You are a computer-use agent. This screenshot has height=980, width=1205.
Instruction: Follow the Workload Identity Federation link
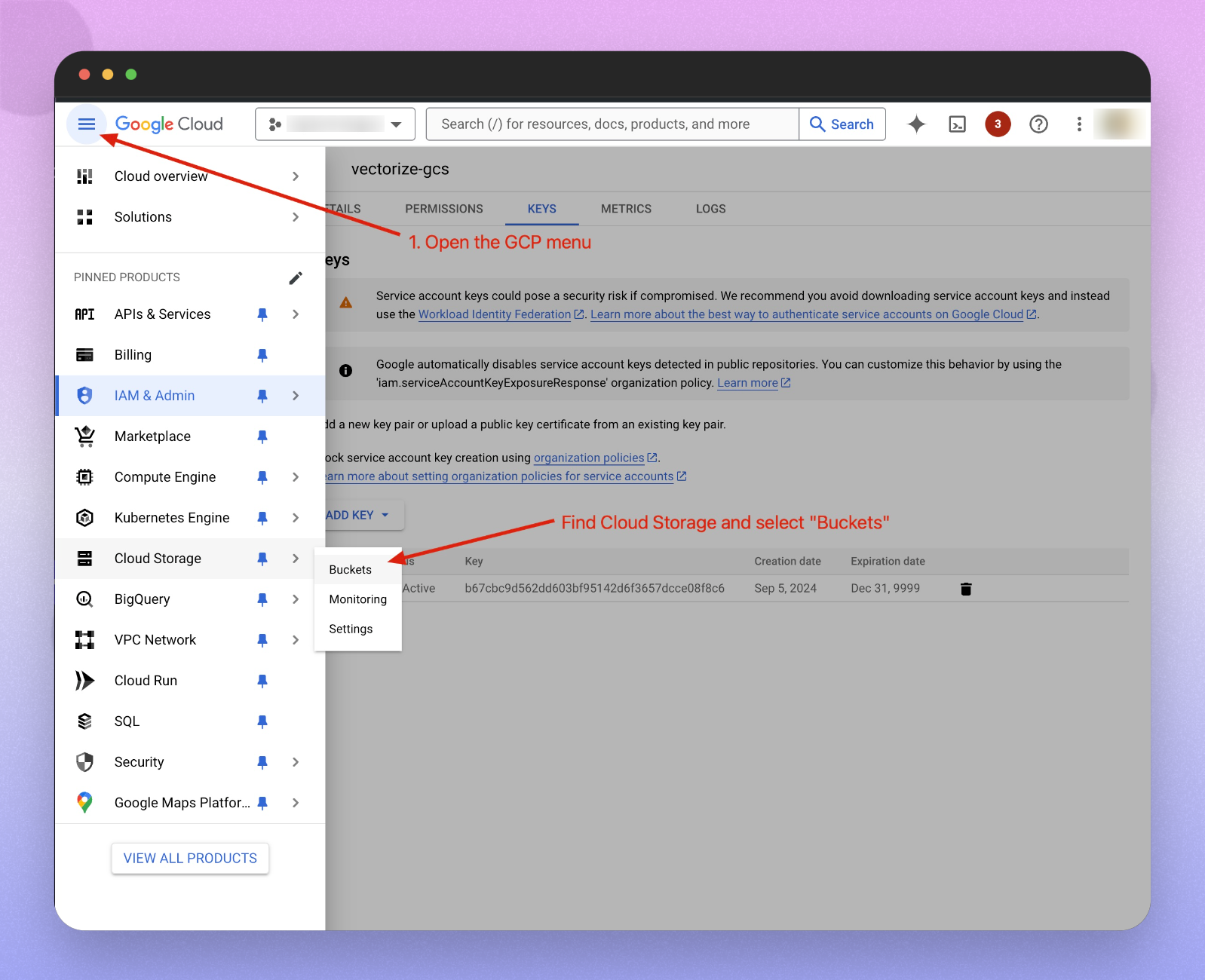tap(495, 314)
